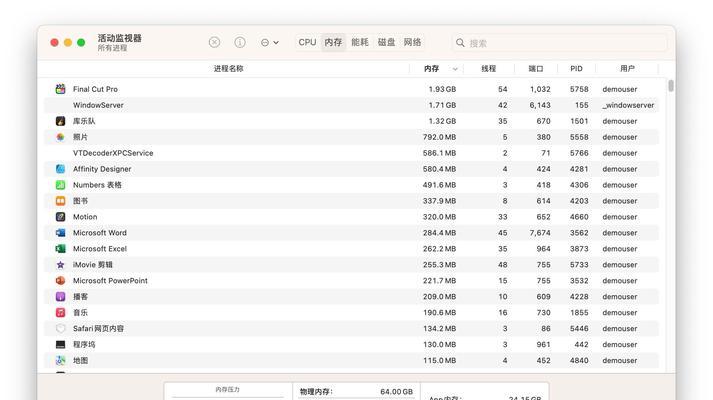Screen dimensions: 713x400
Task: Select the WindowServer process row
Action: [351, 105]
